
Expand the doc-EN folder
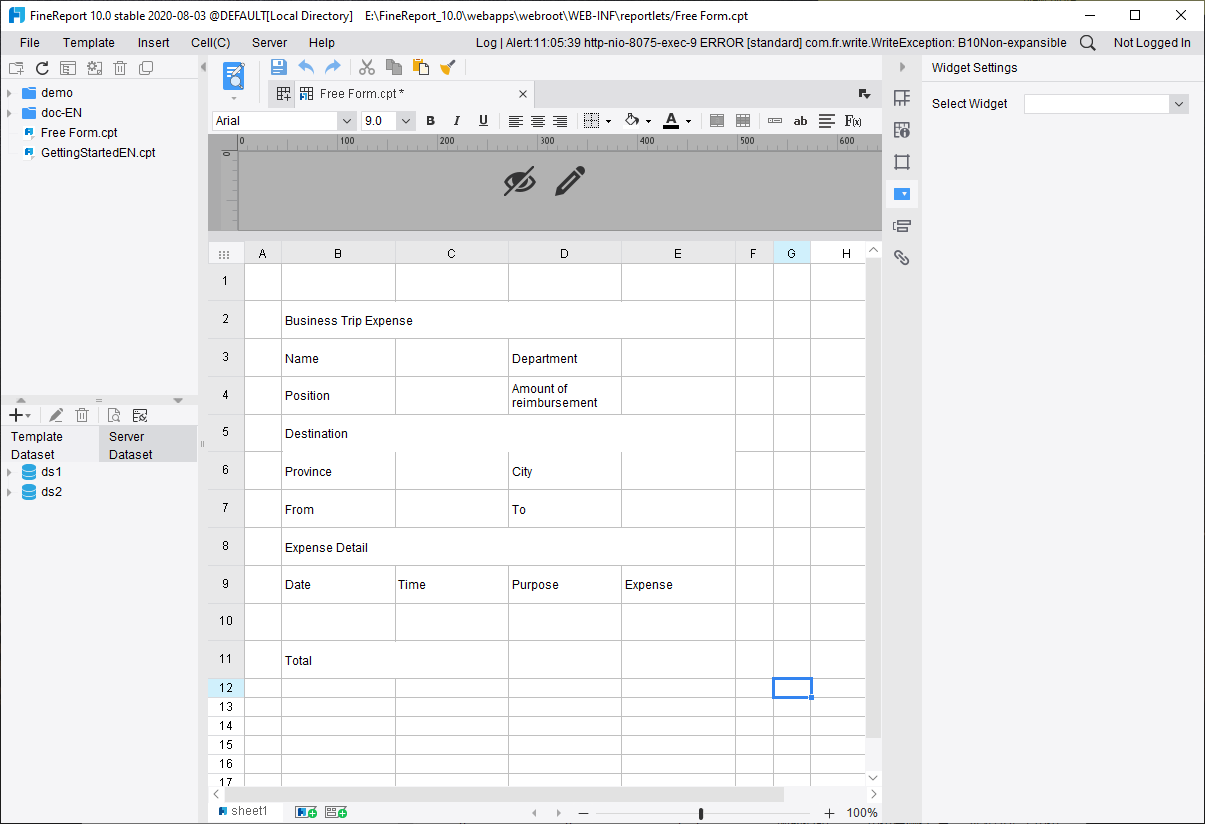pyautogui.click(x=9, y=113)
